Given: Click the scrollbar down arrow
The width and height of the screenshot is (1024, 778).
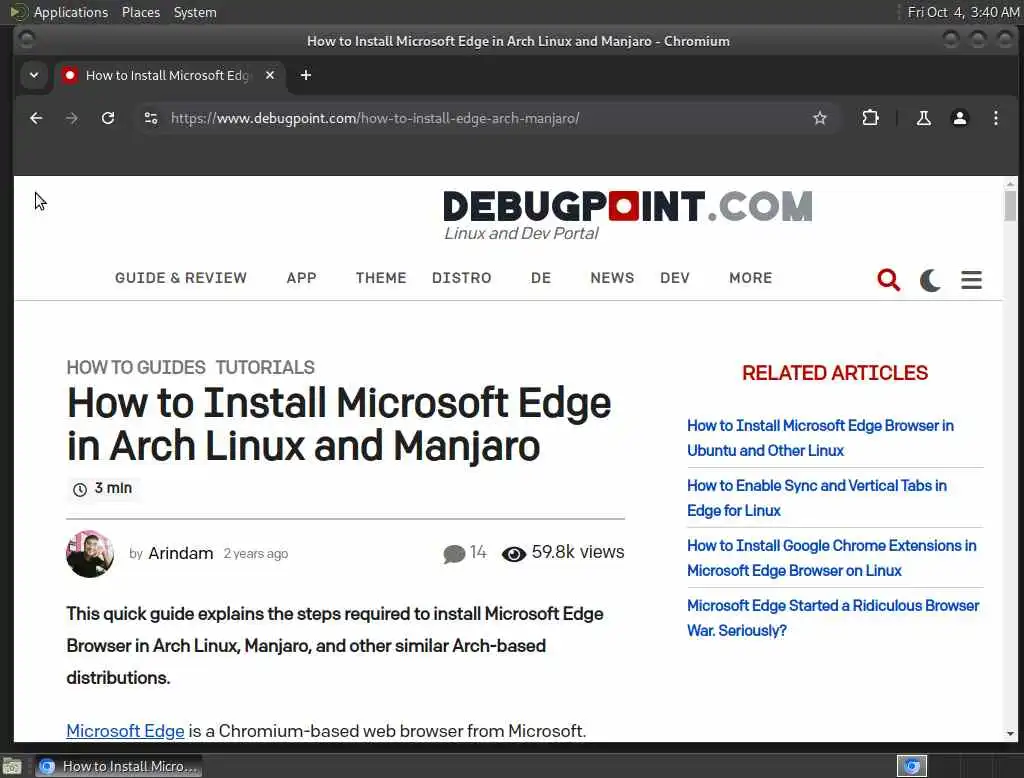Looking at the screenshot, I should click(x=1010, y=734).
